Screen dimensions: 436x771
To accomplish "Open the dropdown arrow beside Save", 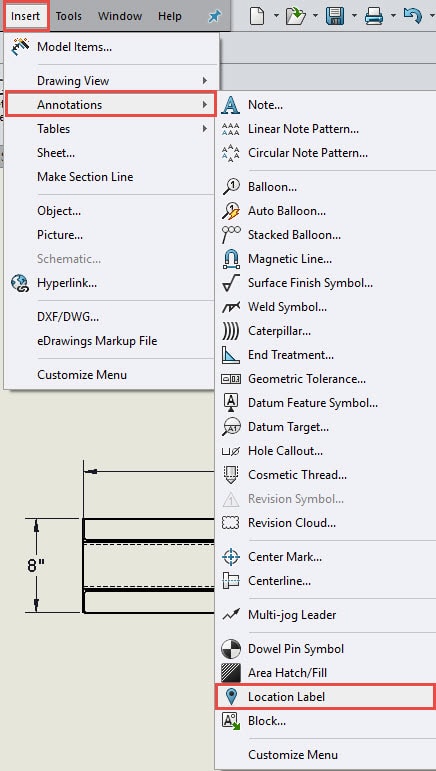I will (354, 16).
